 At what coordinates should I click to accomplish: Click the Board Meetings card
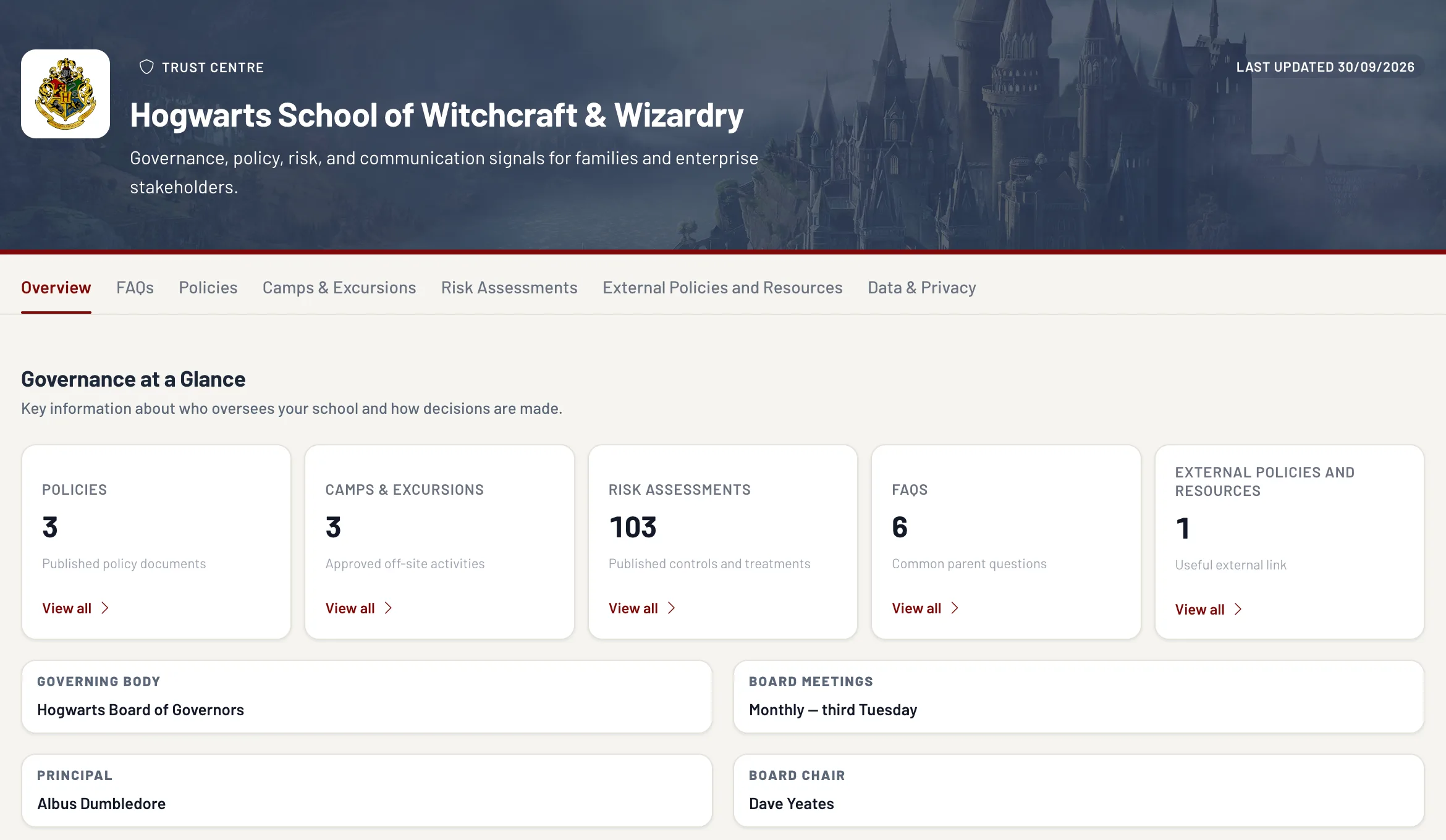tap(1079, 697)
